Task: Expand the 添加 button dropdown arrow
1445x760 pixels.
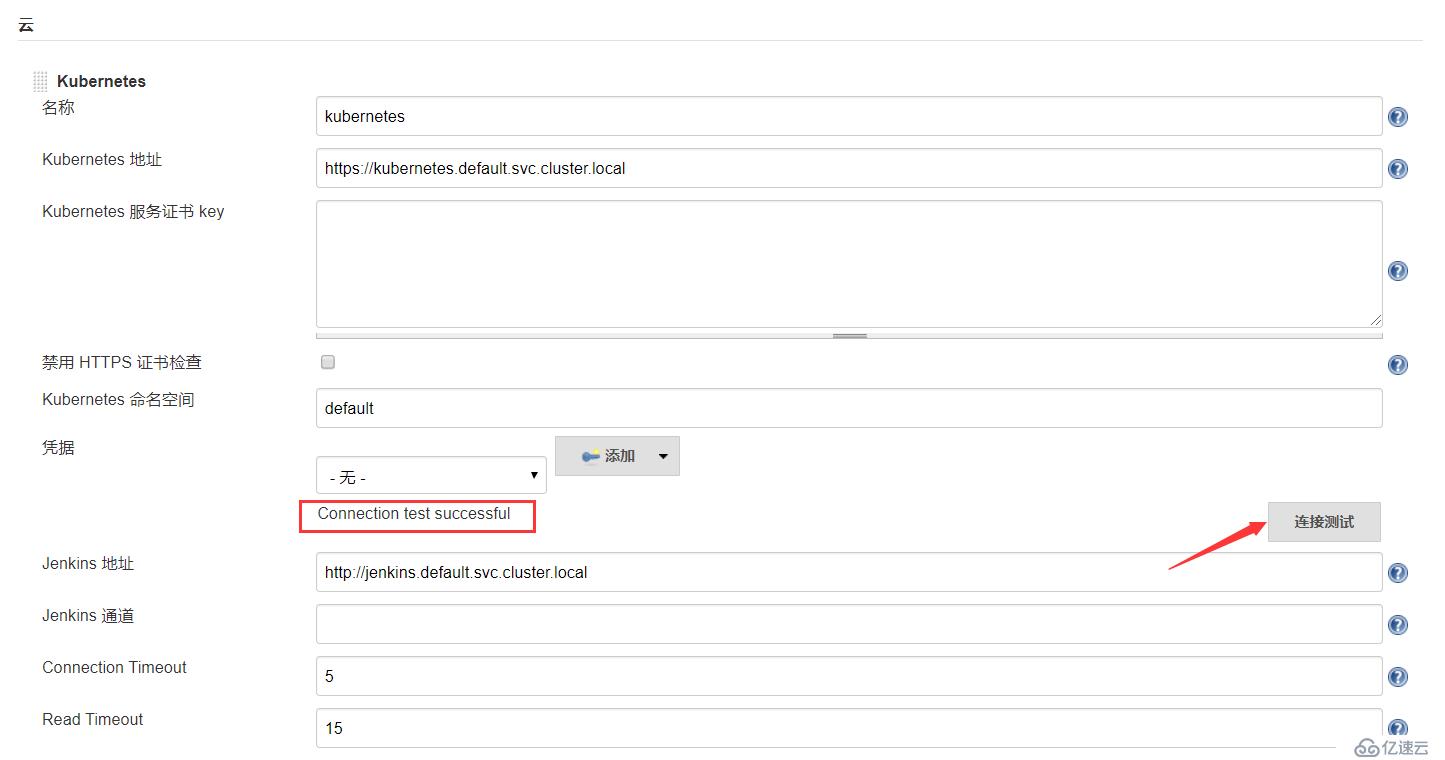Action: (x=662, y=456)
